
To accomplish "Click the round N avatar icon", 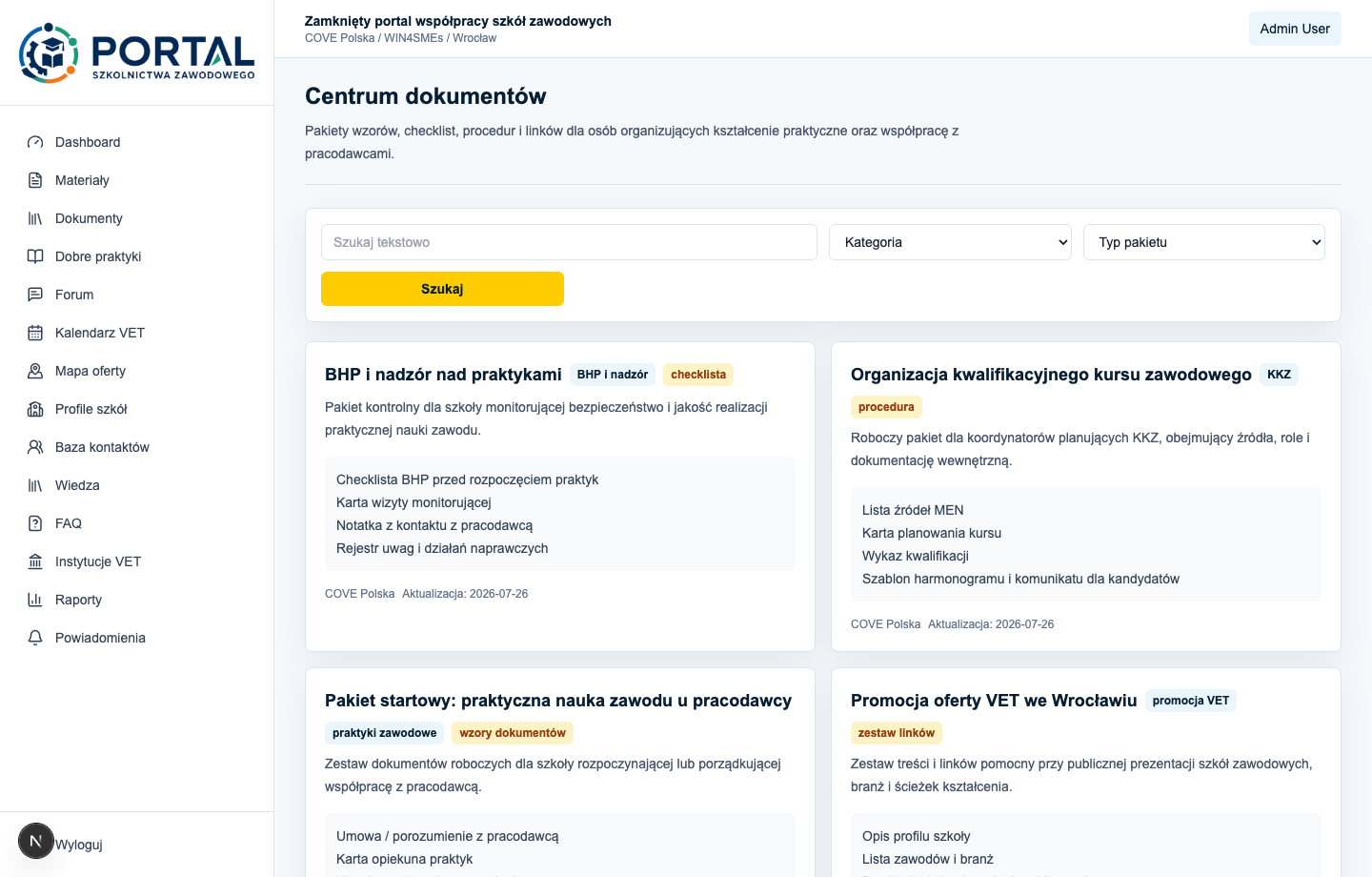I will [x=36, y=841].
